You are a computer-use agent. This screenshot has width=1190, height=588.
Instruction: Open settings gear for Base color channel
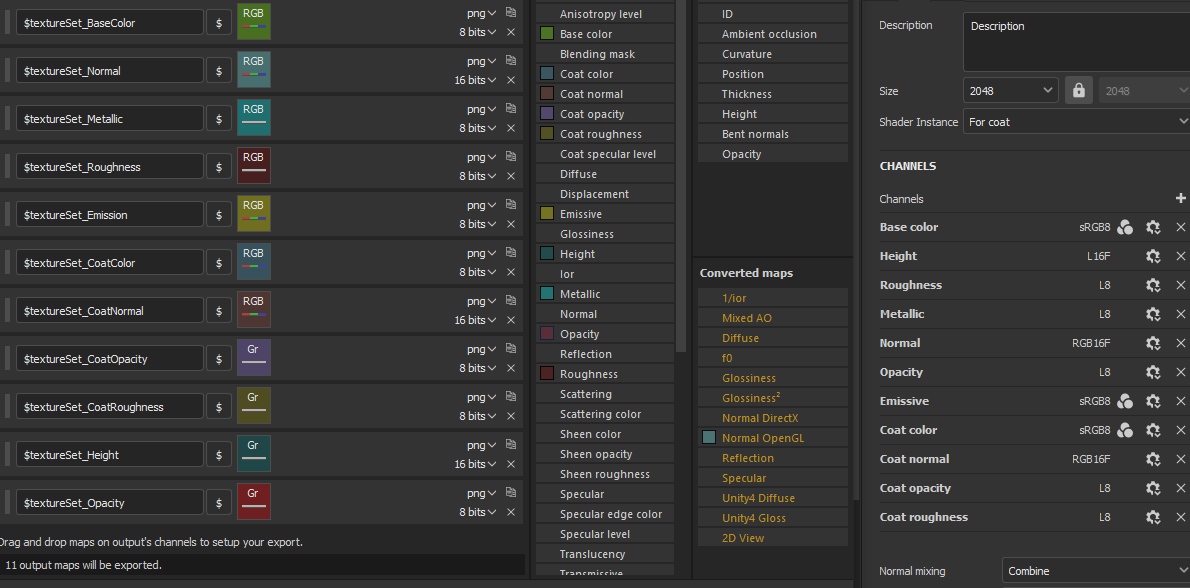point(1153,227)
